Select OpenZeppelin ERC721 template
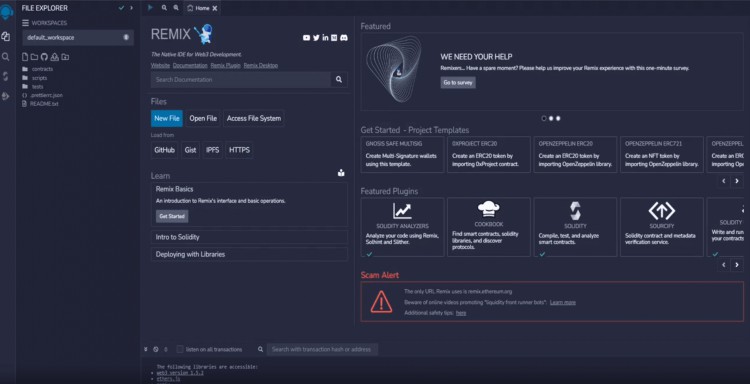Viewport: 750px width, 384px height. [662, 154]
